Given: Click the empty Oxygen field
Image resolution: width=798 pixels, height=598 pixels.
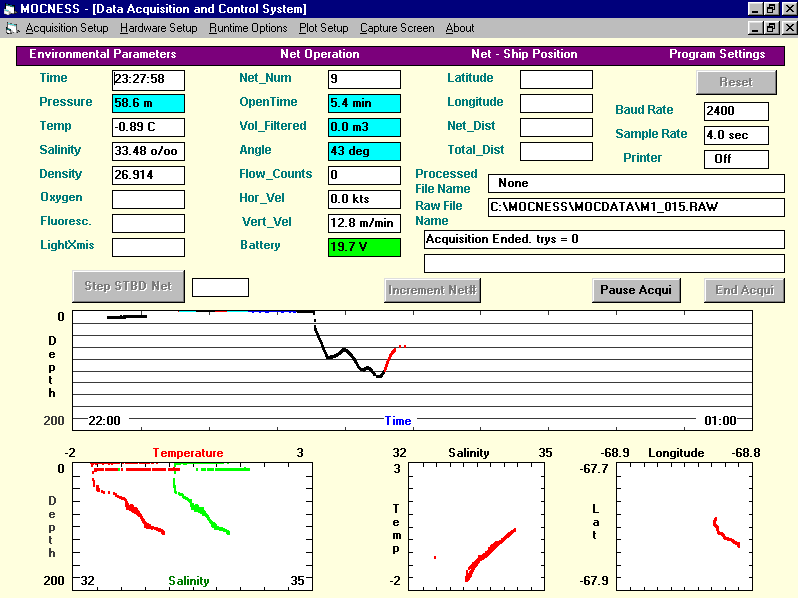Looking at the screenshot, I should coord(148,199).
